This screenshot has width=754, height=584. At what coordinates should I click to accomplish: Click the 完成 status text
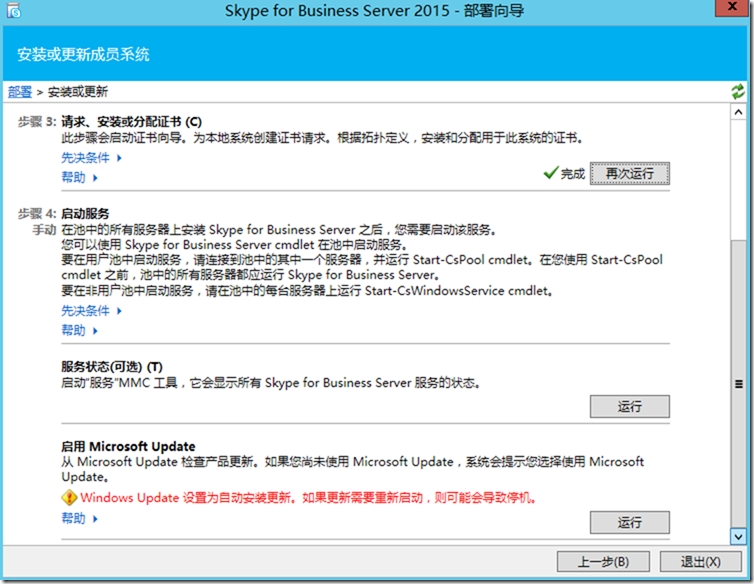573,174
